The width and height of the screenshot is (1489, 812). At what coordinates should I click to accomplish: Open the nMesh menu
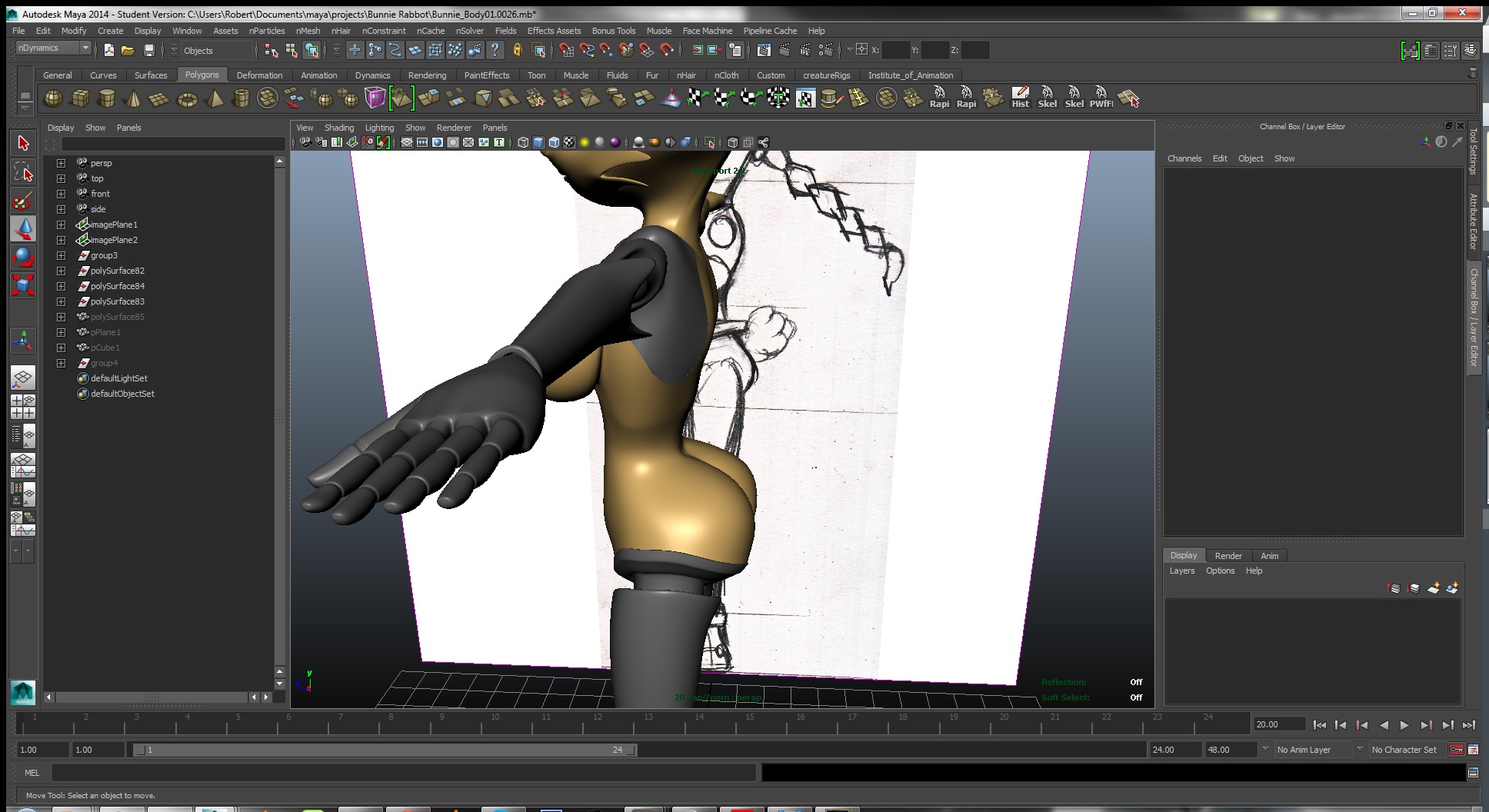(308, 31)
